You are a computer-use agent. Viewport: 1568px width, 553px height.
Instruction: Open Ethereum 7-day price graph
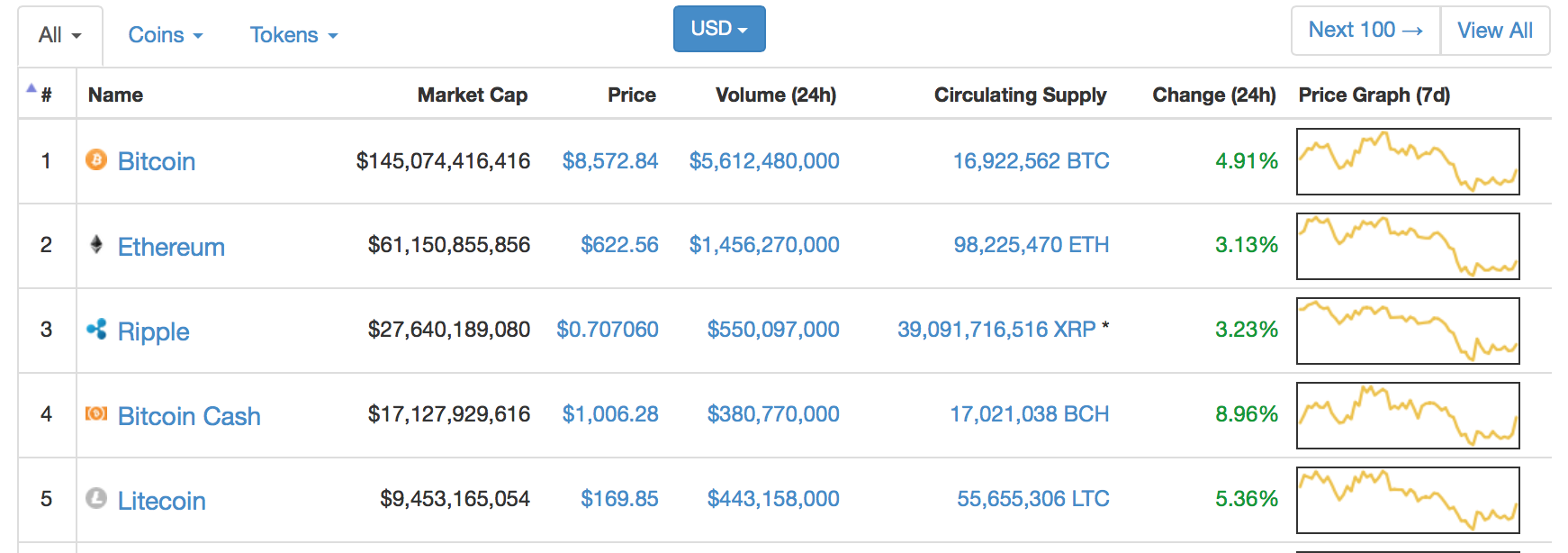[x=1408, y=246]
